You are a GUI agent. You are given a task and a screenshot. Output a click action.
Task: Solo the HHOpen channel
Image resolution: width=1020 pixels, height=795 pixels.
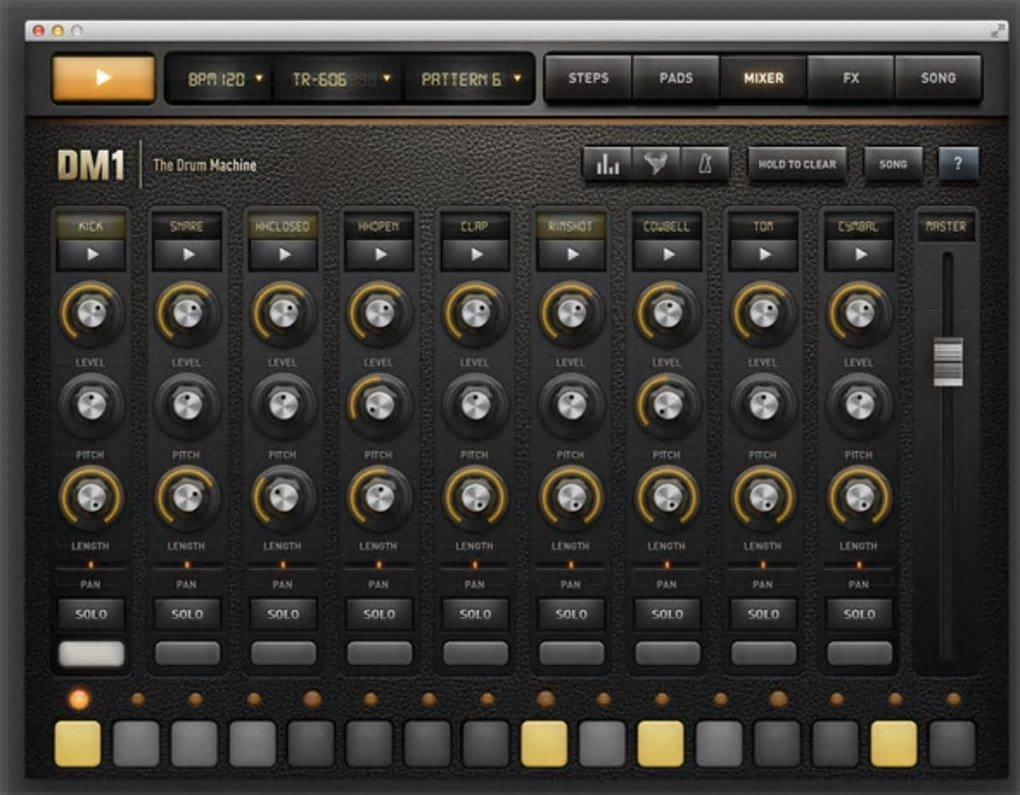pos(379,614)
